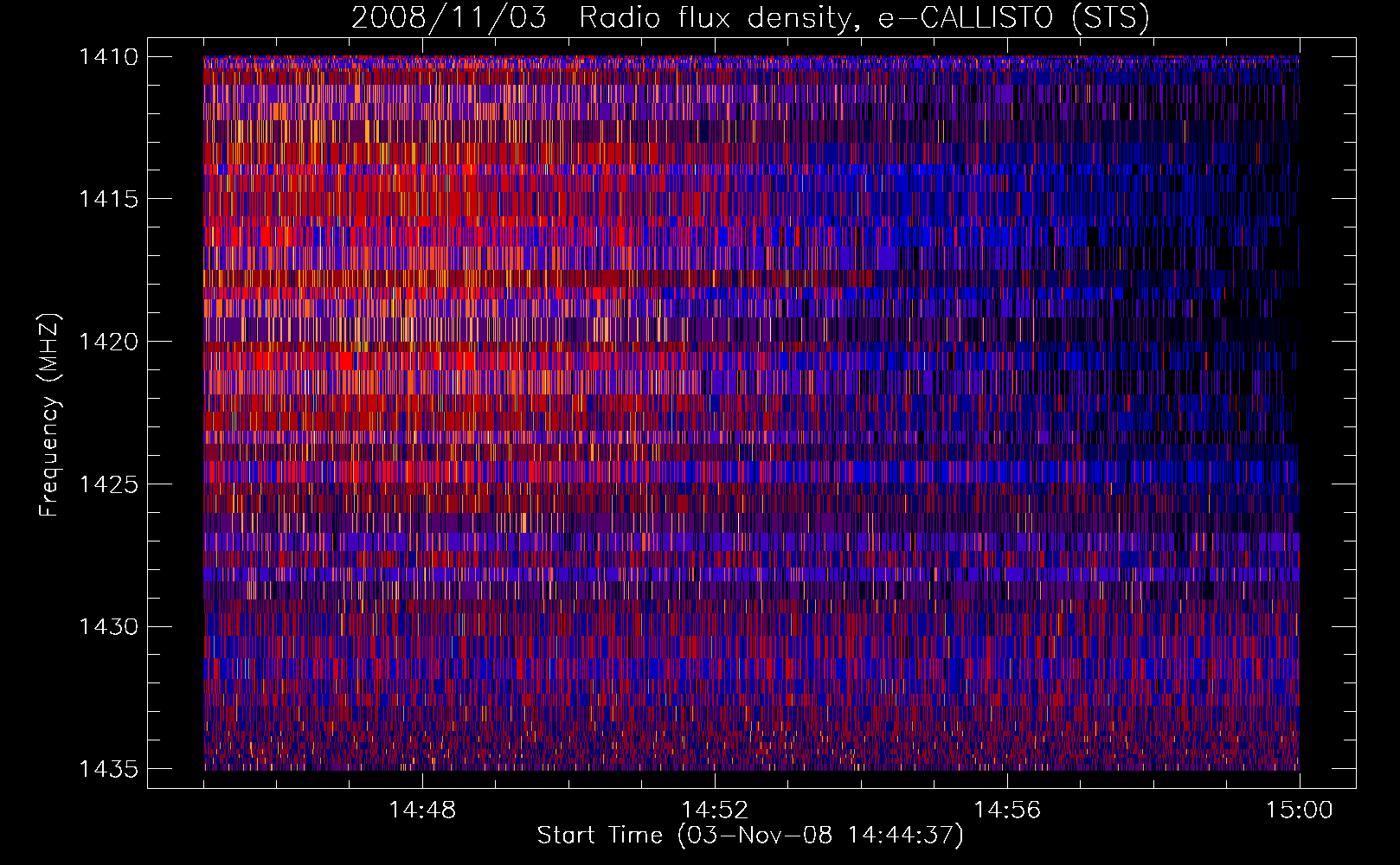The image size is (1400, 865).
Task: Click the 1435 frequency tick label
Action: (108, 769)
